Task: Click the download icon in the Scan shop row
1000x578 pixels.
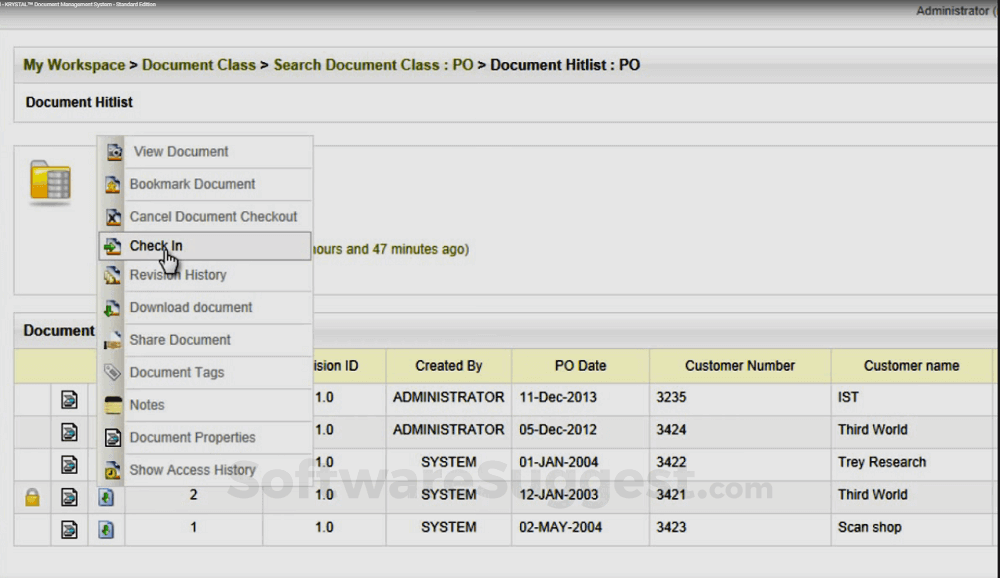Action: click(x=106, y=528)
